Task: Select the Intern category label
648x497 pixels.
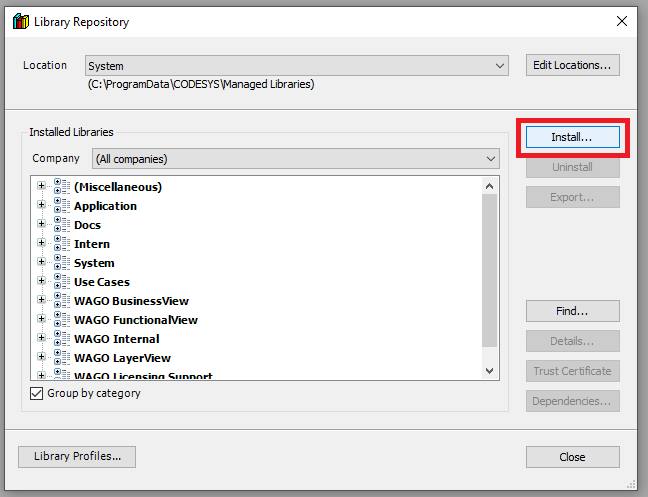Action: point(92,244)
